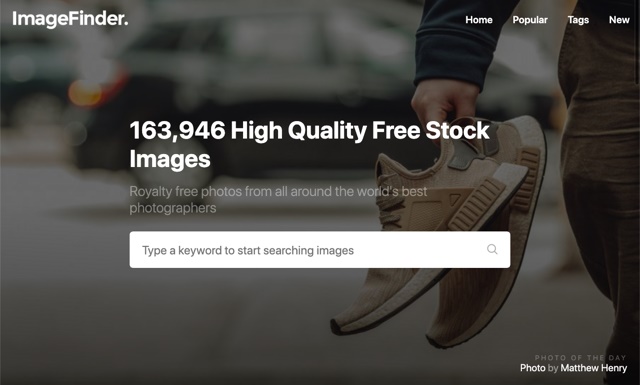Select the '163,946 High Quality Free Stock Images' heading
640x385 pixels.
[x=309, y=145]
